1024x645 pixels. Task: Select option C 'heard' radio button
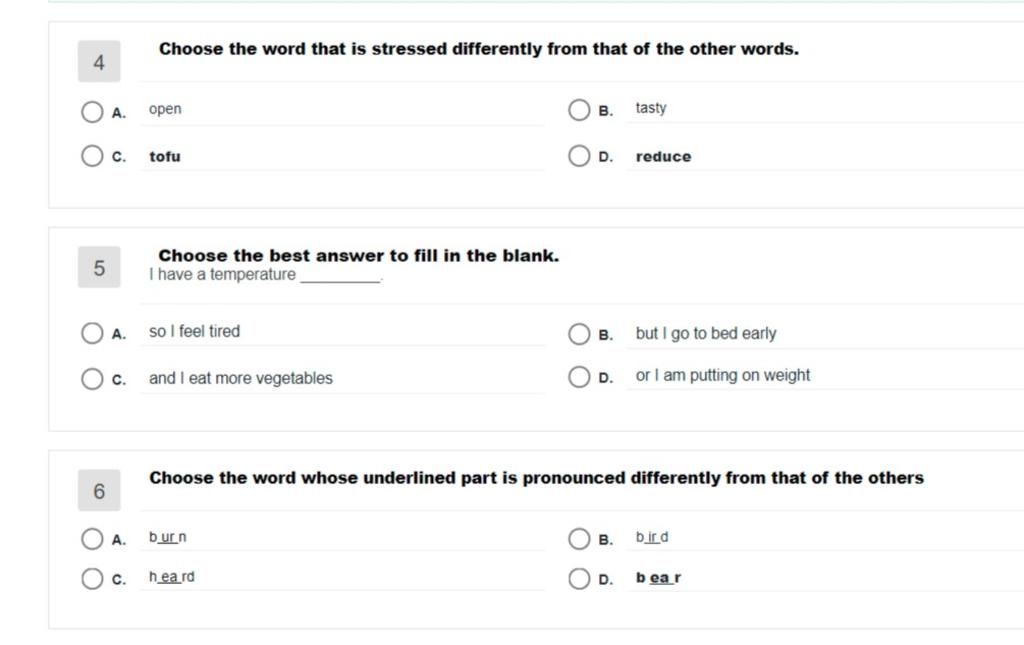(x=92, y=578)
